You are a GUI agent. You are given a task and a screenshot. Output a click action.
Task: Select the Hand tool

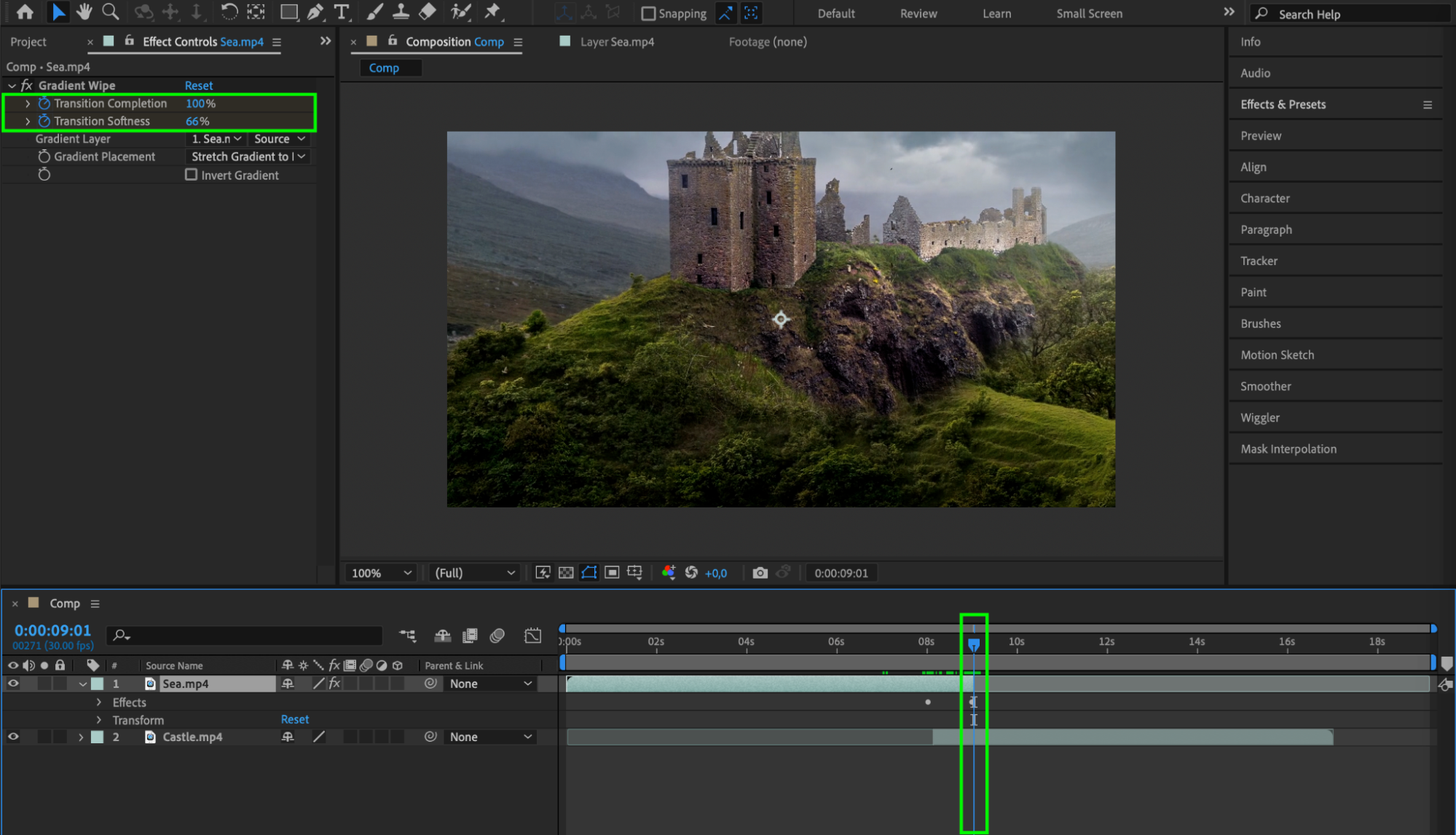[84, 12]
